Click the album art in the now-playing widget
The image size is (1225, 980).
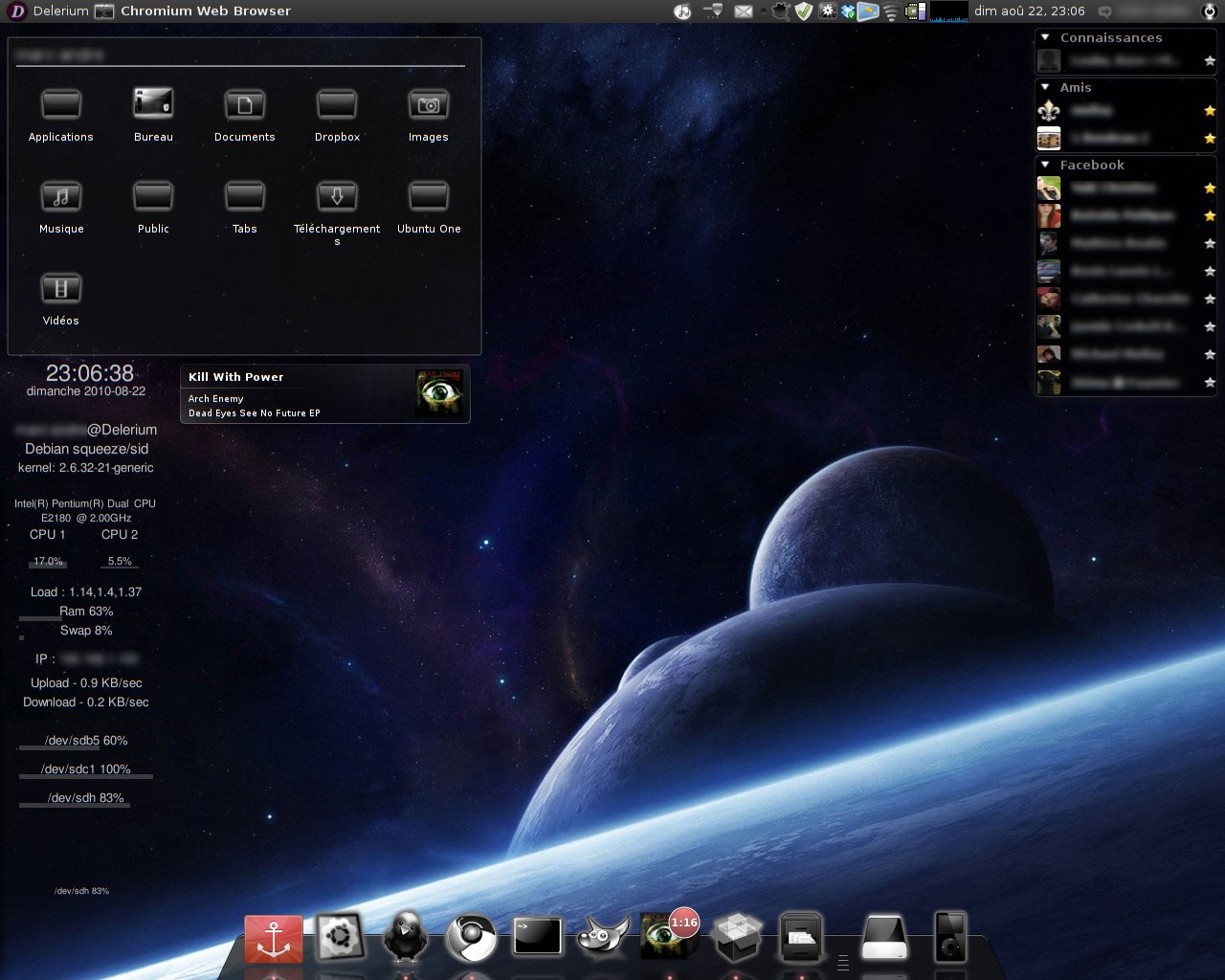(438, 392)
